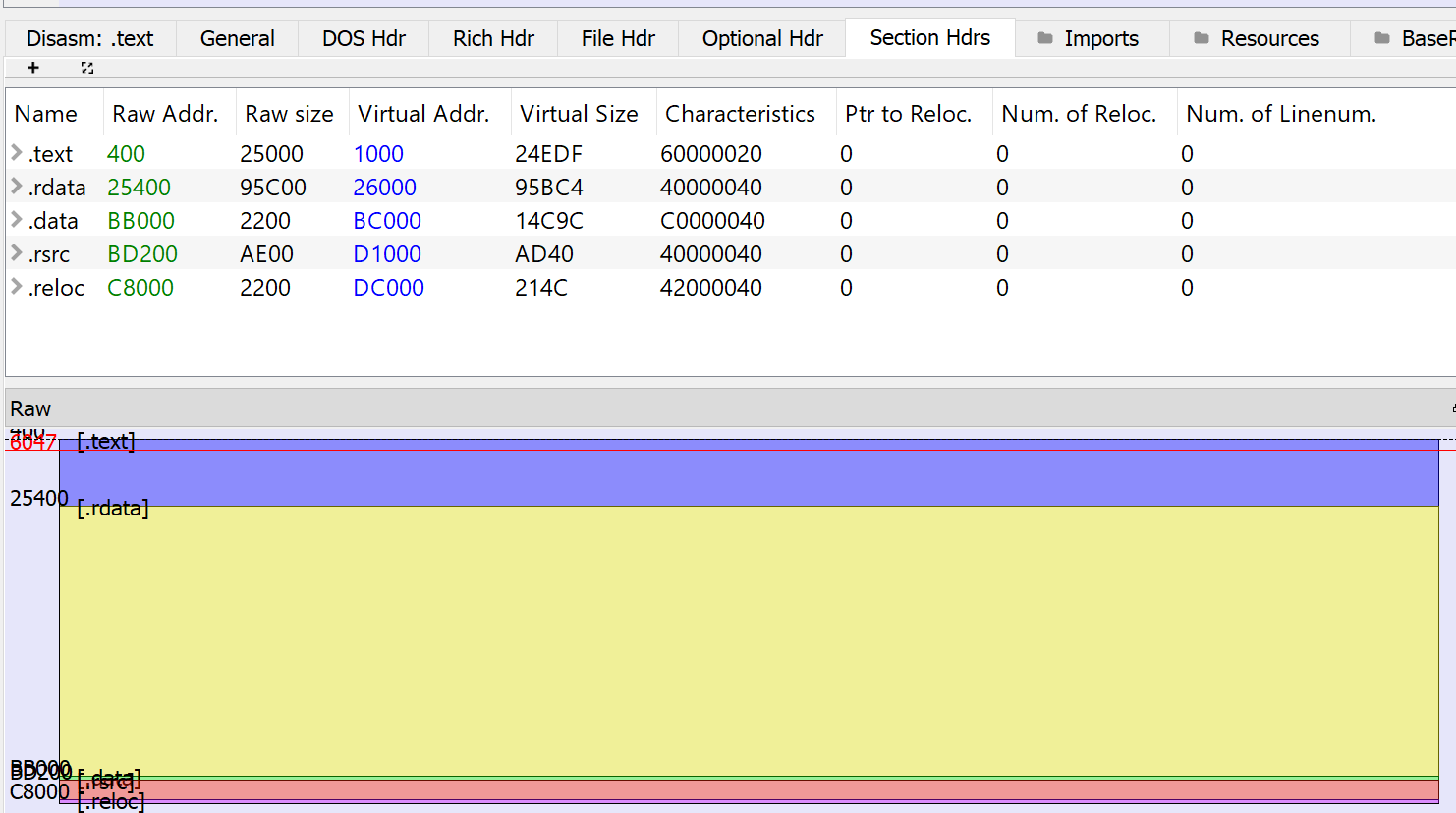Click the Num. of Linenum. column header
Screen dimensions: 1456x813
pos(1281,114)
